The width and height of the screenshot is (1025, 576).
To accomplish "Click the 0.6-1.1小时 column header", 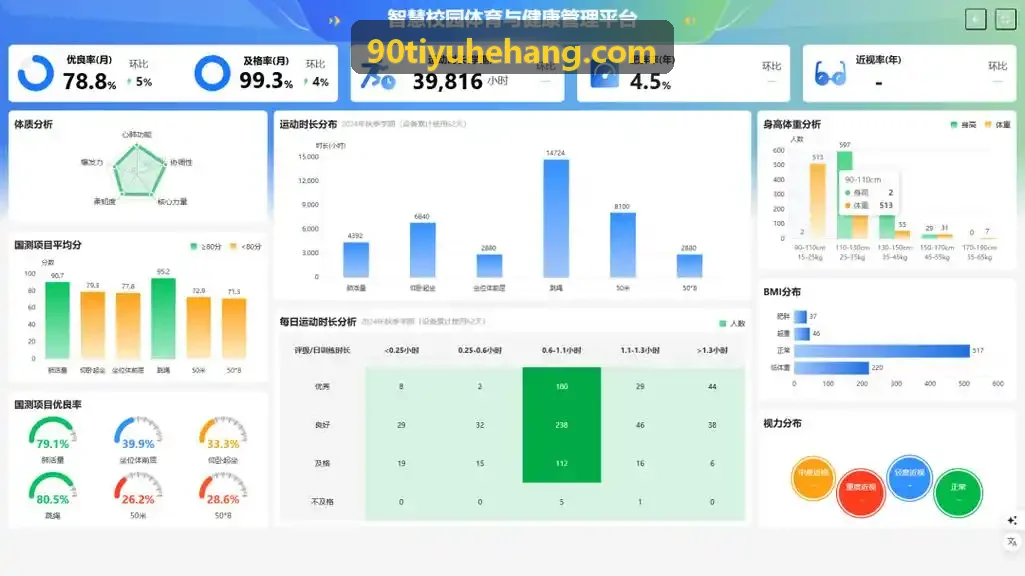I will pyautogui.click(x=562, y=350).
